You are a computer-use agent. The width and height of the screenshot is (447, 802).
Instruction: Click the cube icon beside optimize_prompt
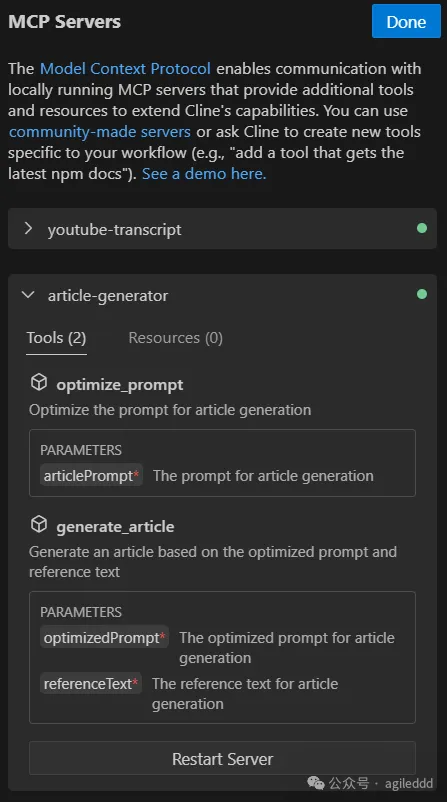pos(39,382)
